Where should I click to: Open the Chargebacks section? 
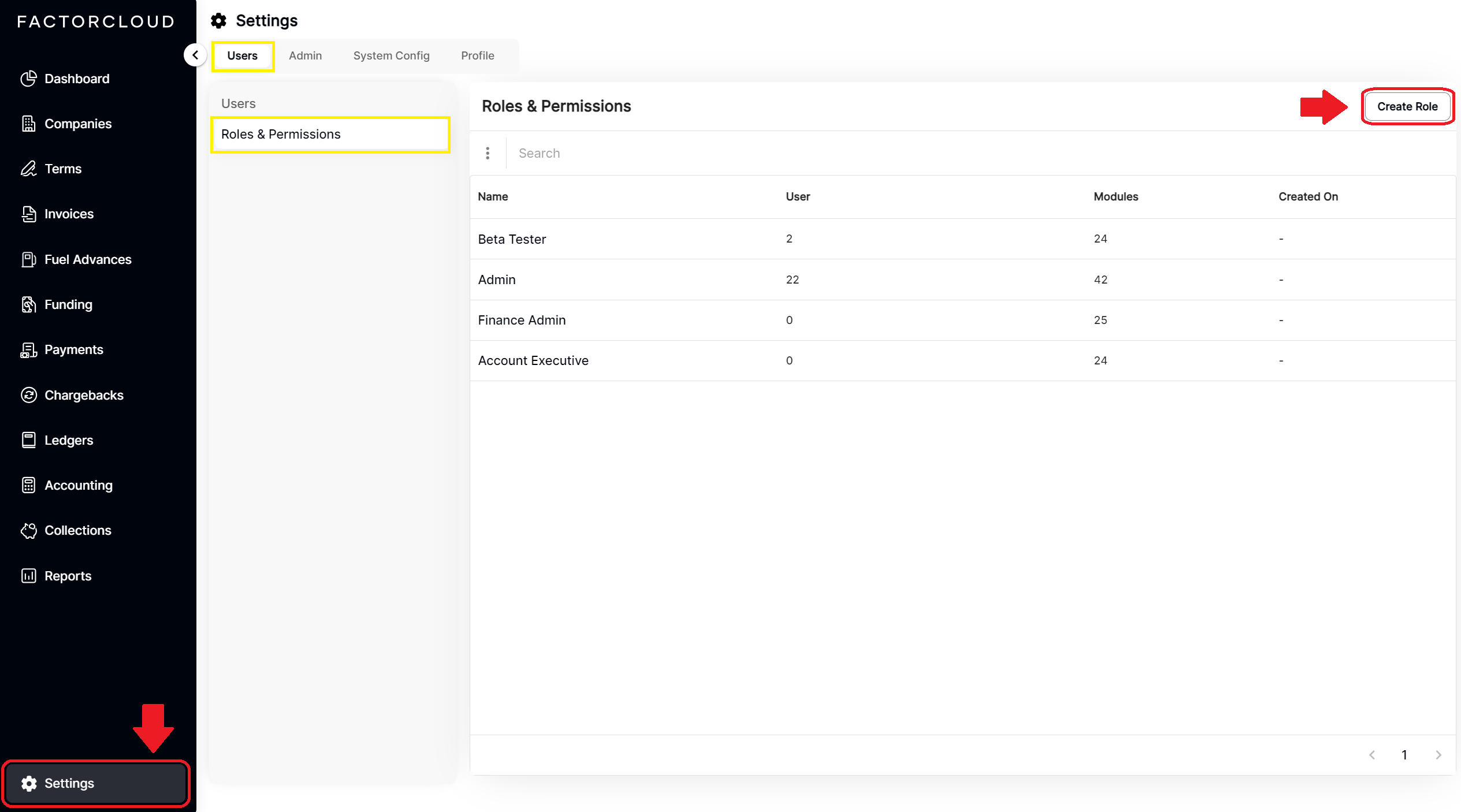pos(29,395)
